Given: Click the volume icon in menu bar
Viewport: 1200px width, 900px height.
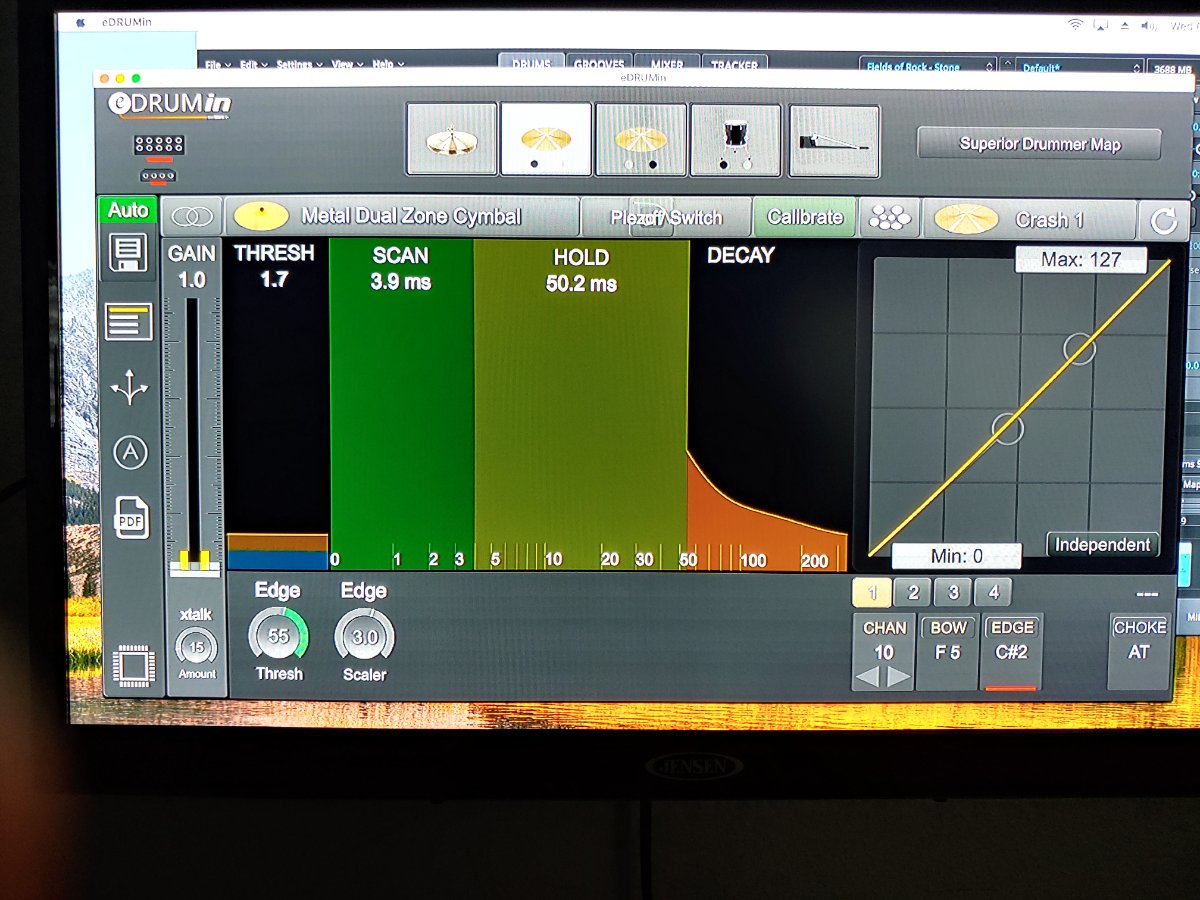Looking at the screenshot, I should [1150, 25].
